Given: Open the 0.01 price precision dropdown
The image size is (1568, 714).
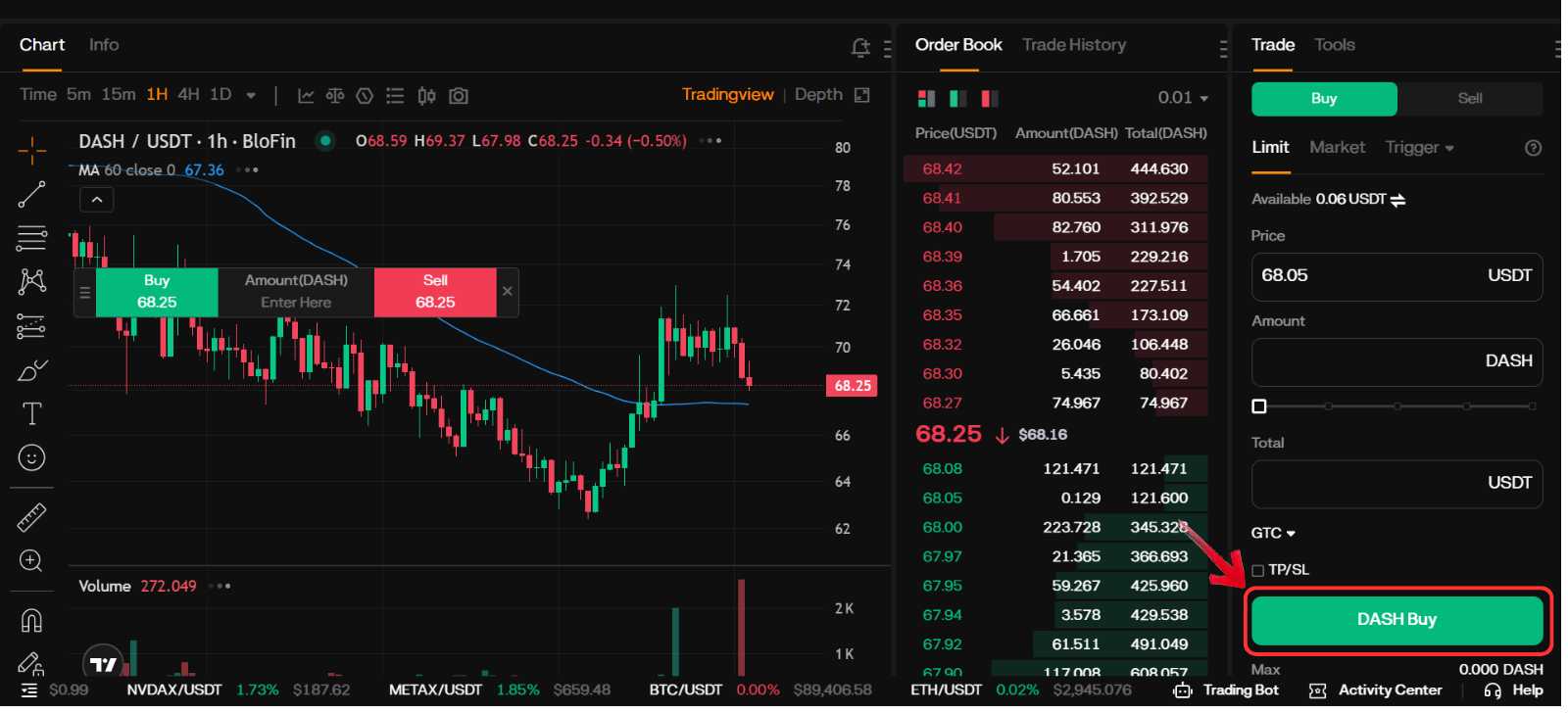Looking at the screenshot, I should [1183, 98].
